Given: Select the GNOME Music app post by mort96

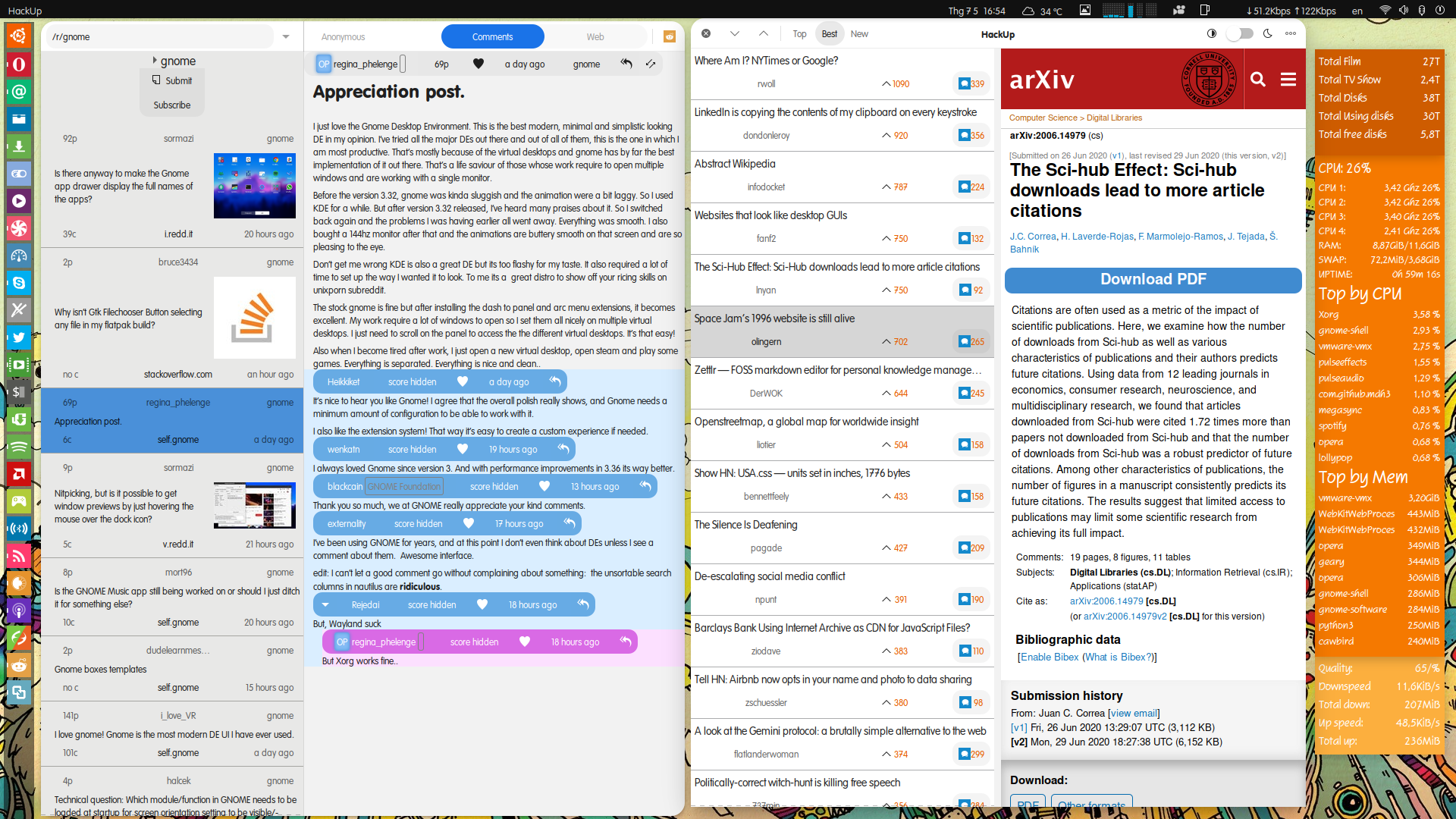Looking at the screenshot, I should (x=173, y=597).
